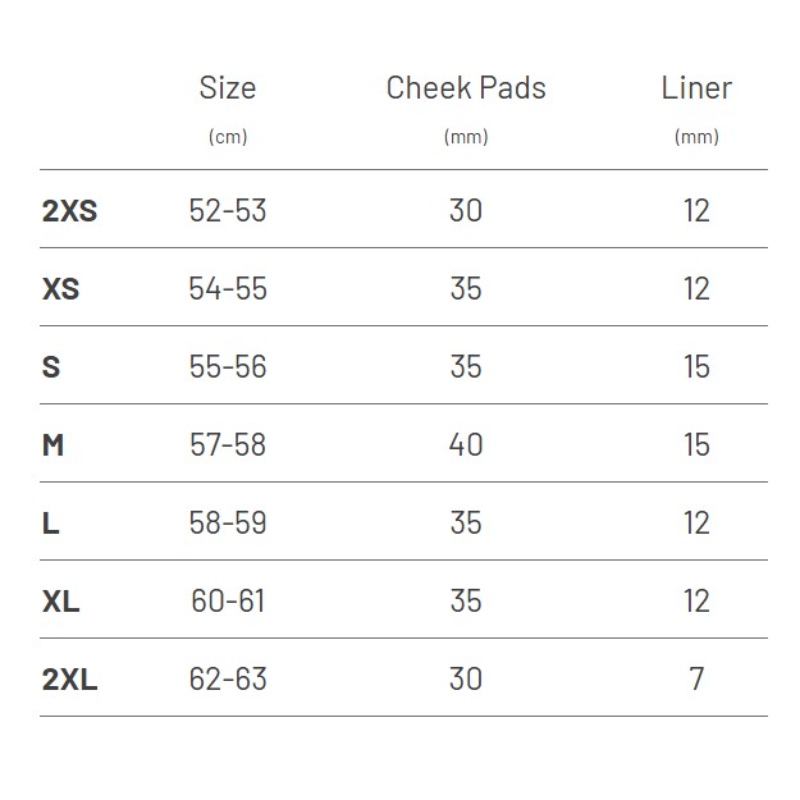The height and width of the screenshot is (800, 800).
Task: Click the 58-59 size measurement
Action: [x=228, y=523]
